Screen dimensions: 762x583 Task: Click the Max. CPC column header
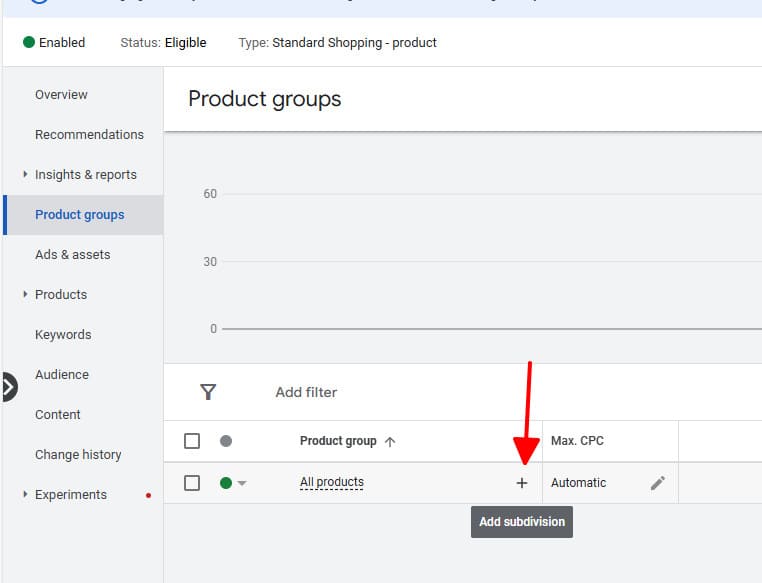click(577, 441)
